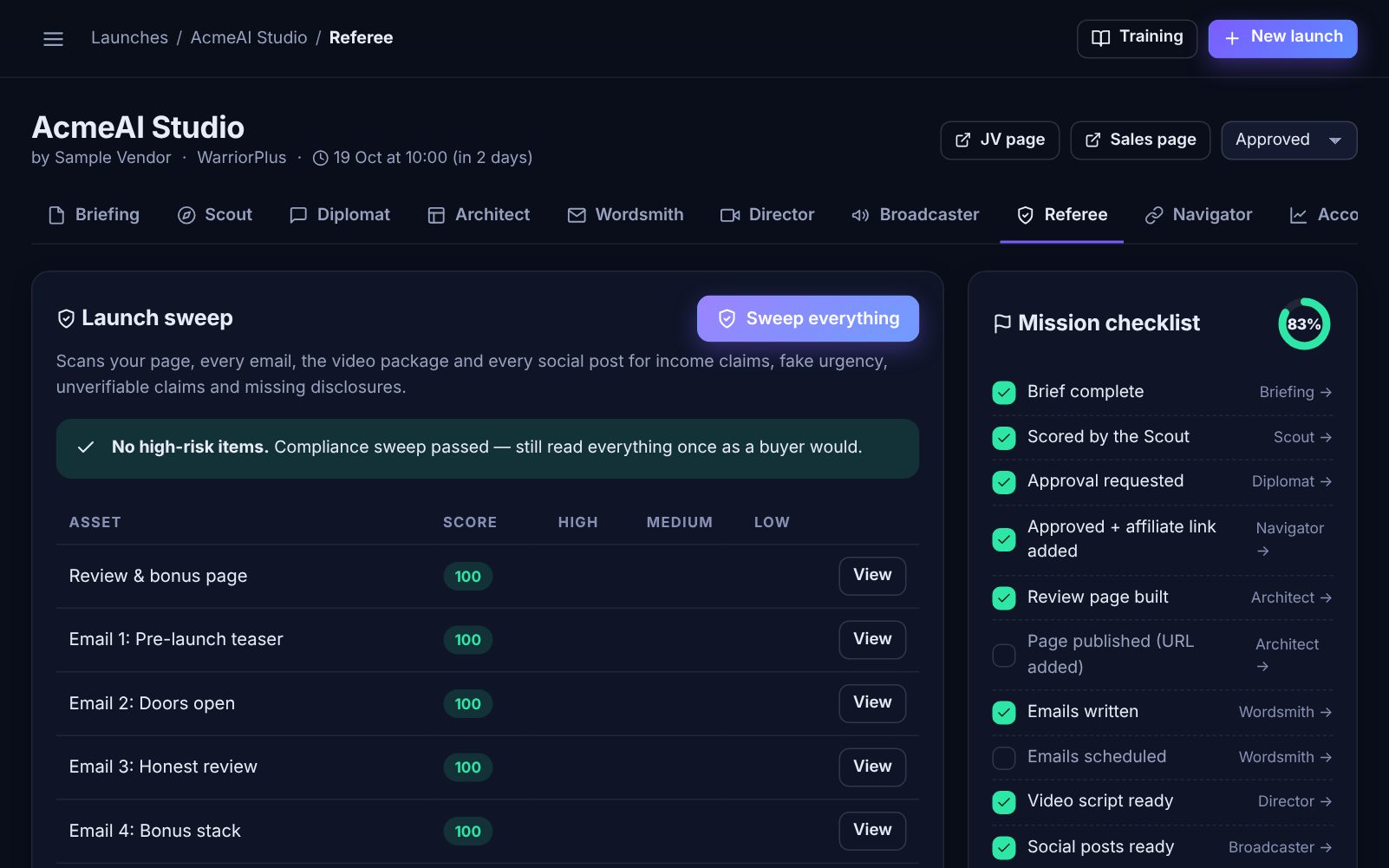
Task: Click the Launch sweep shield icon
Action: click(x=66, y=318)
